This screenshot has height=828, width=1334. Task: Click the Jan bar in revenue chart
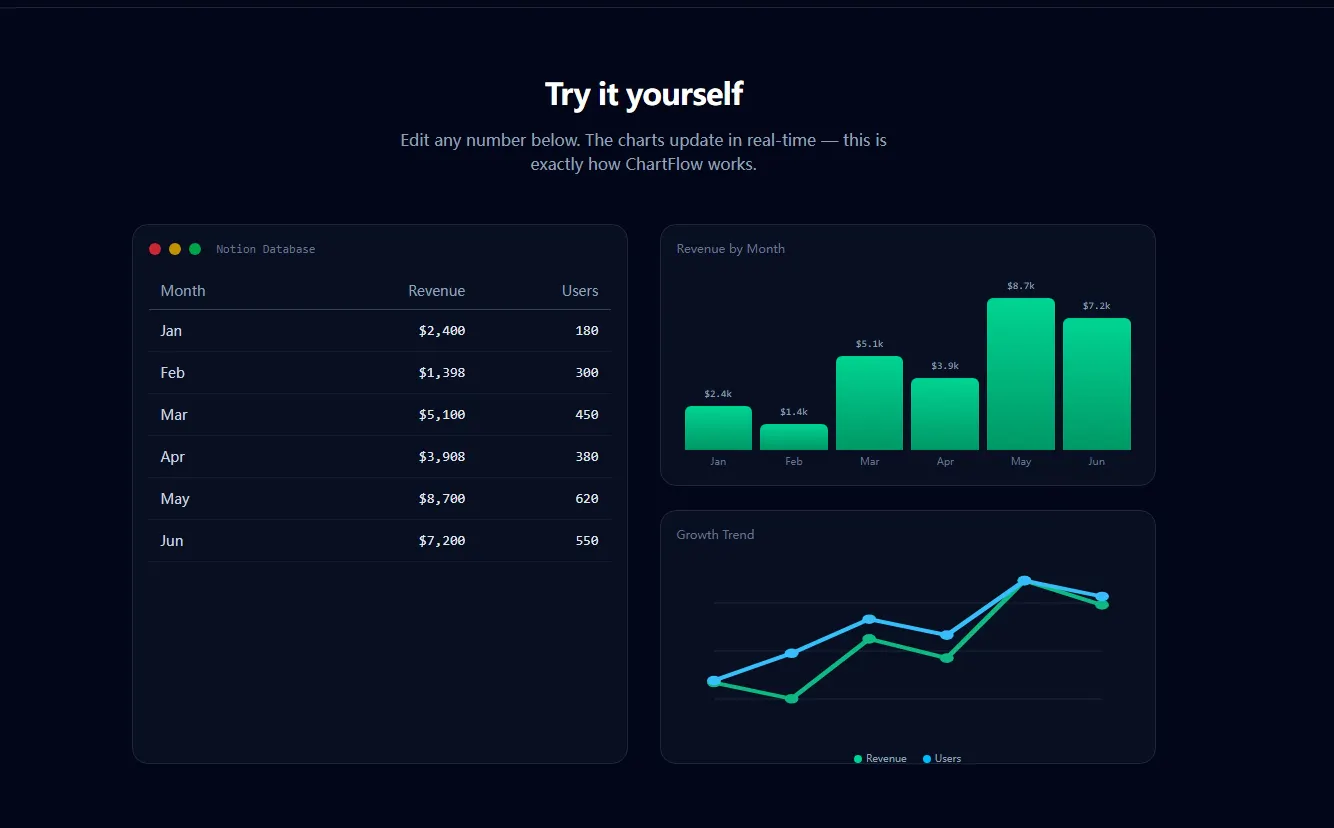click(718, 428)
